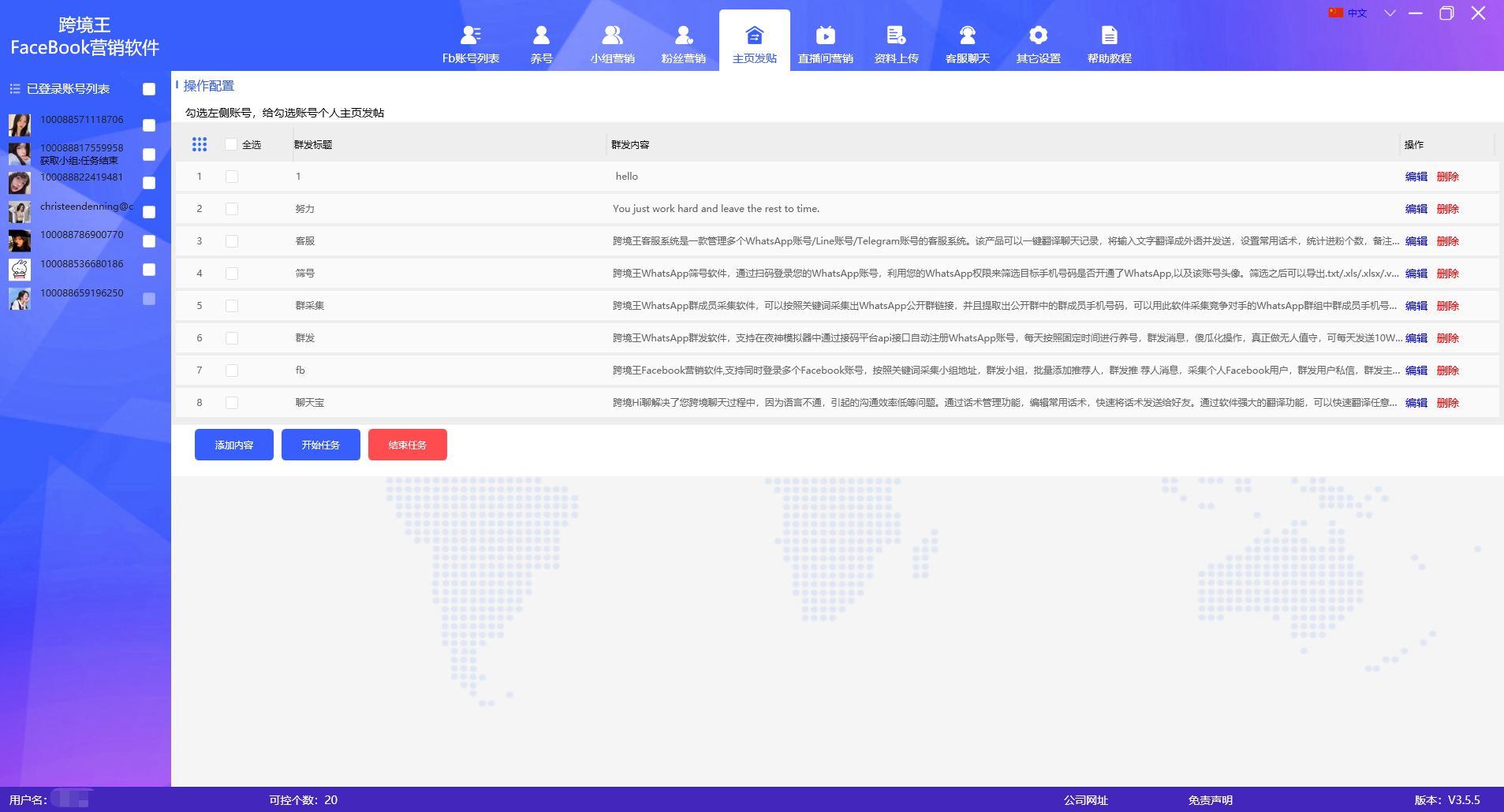Select account 100088571118706 checkbox
Screen dimensions: 1504x812
149,125
